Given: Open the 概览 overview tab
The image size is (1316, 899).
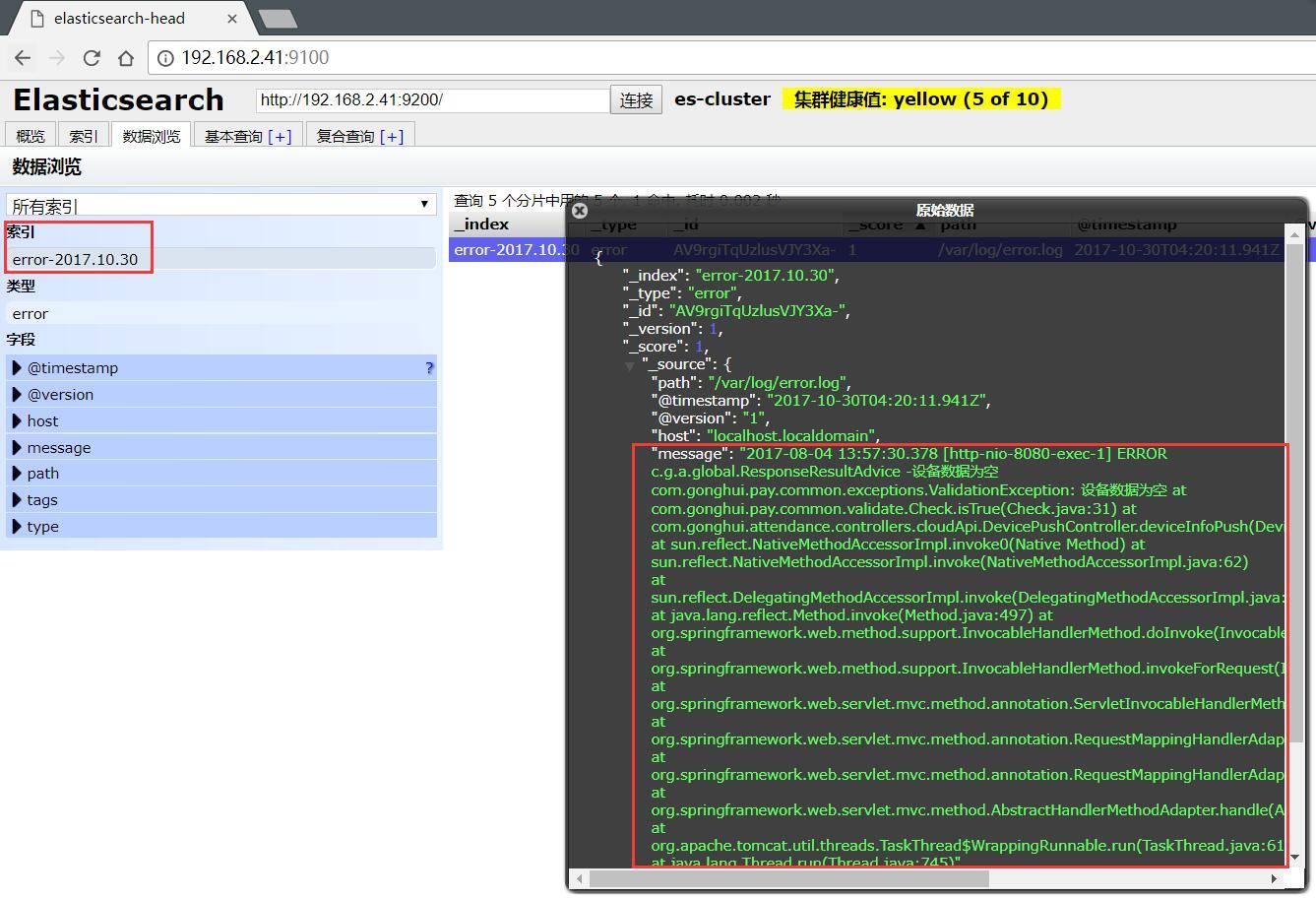Looking at the screenshot, I should (31, 136).
